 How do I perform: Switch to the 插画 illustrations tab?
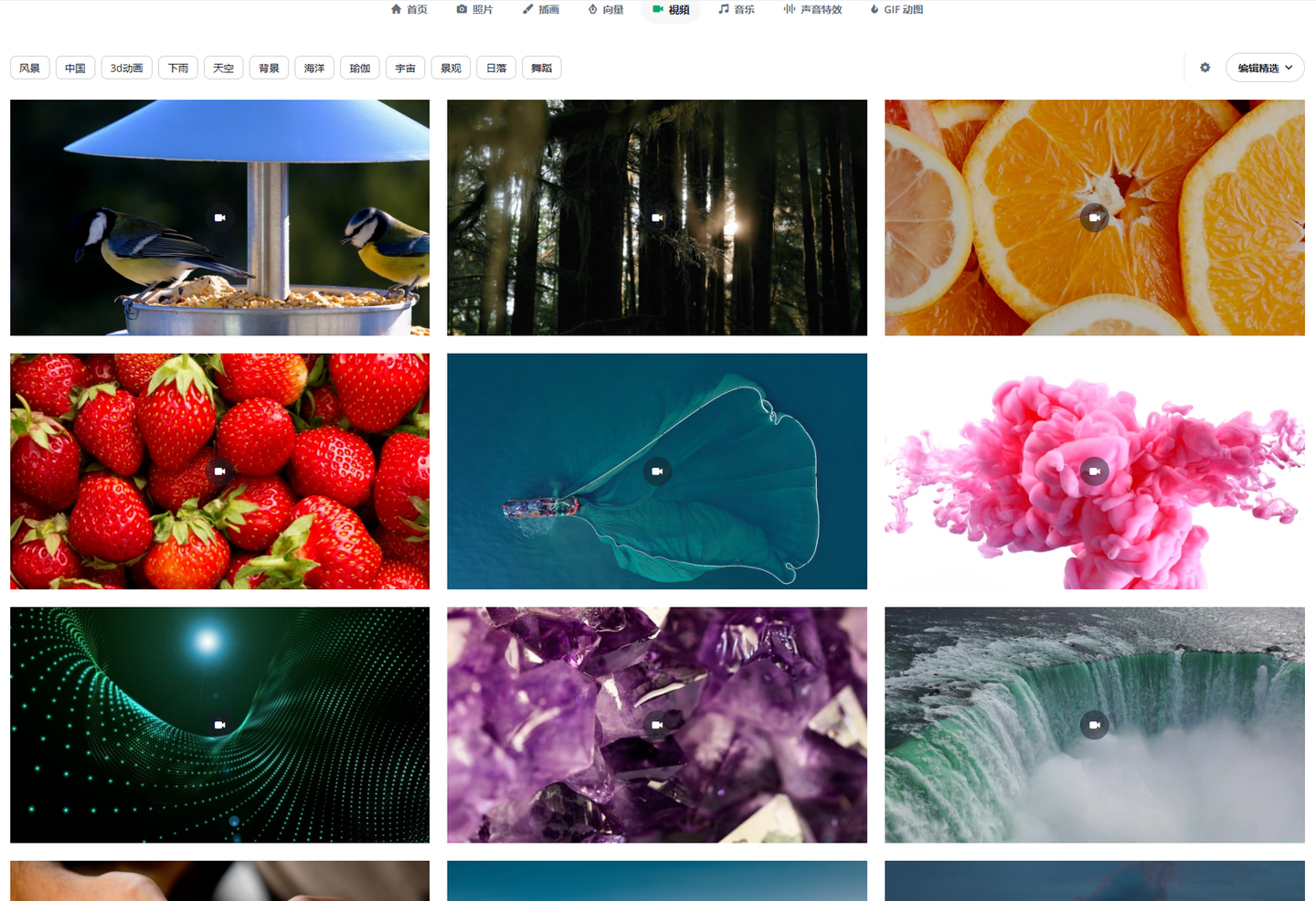[540, 9]
